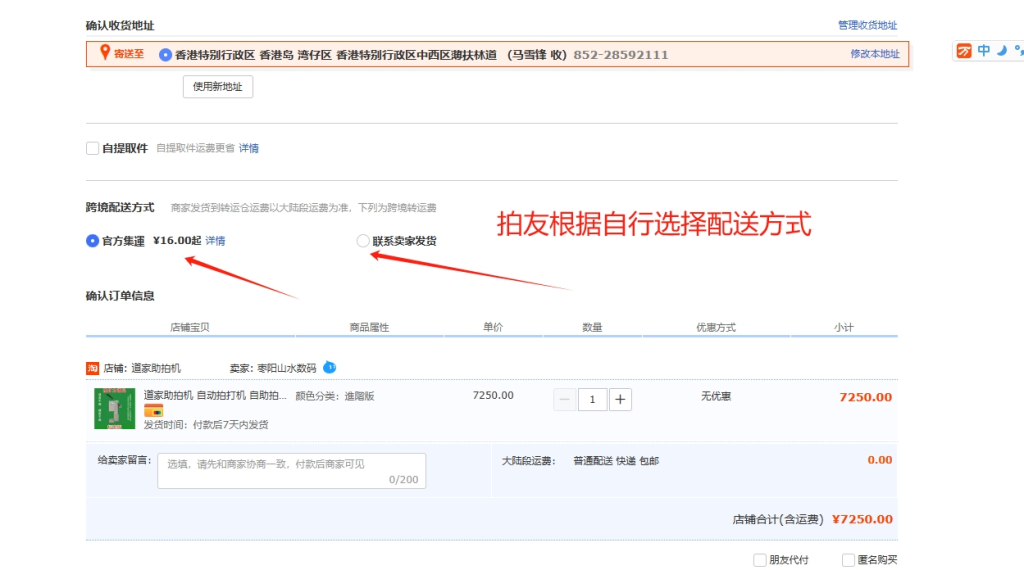This screenshot has height=570, width=1024.
Task: Tick the 匿名购买 checkbox
Action: click(x=849, y=560)
